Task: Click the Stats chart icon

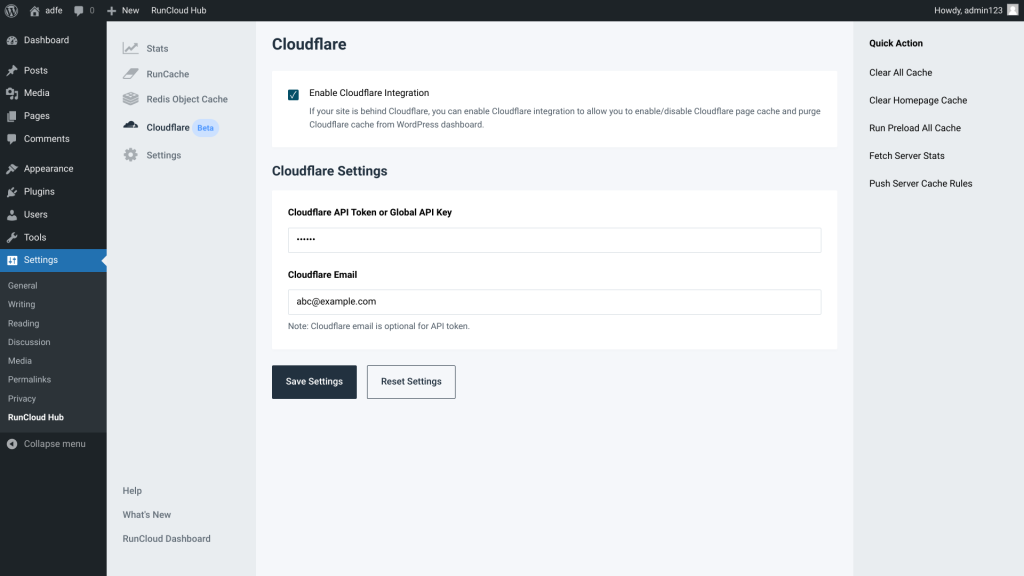Action: point(131,48)
